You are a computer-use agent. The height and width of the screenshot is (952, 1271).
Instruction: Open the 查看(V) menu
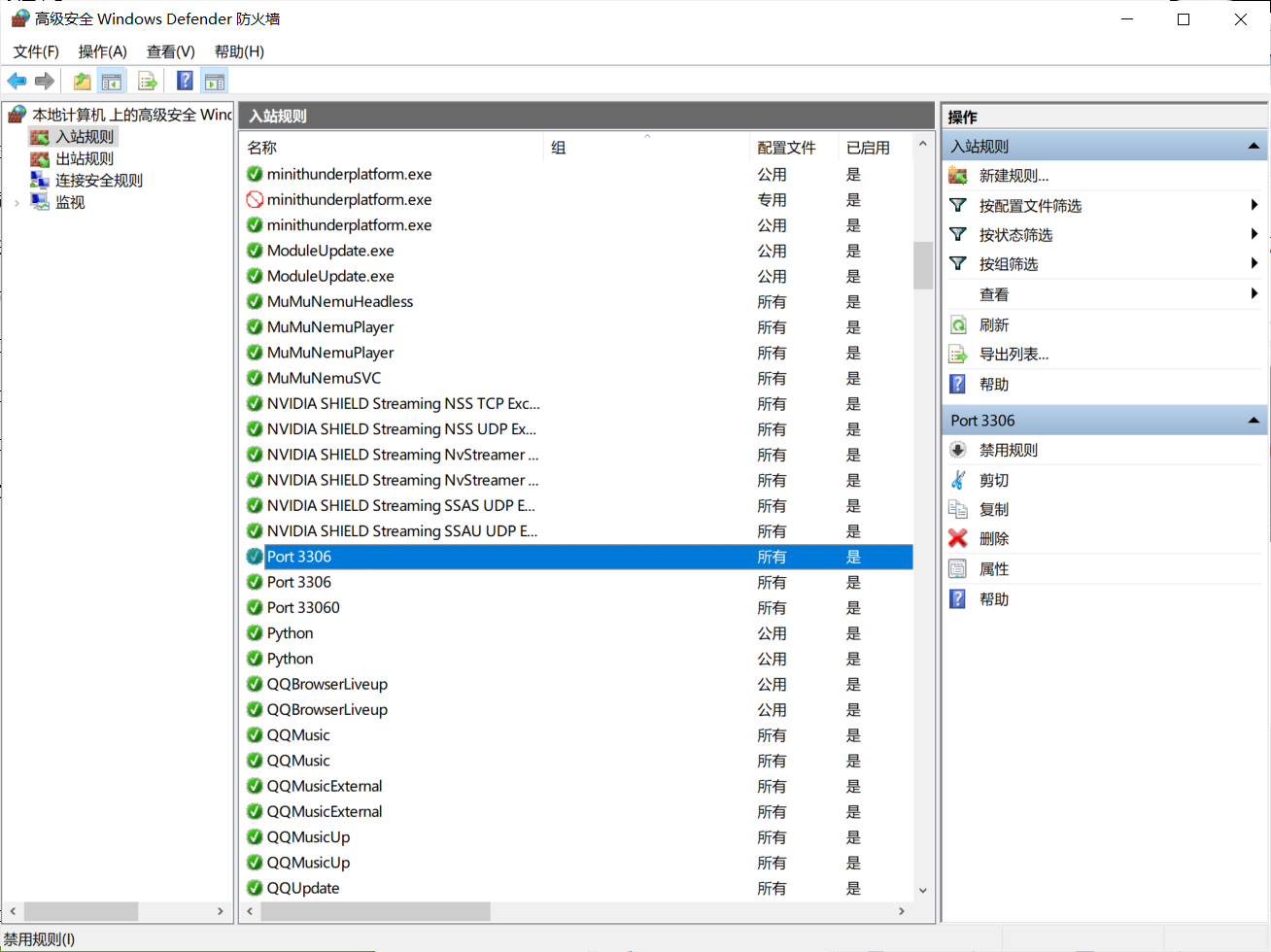(169, 51)
